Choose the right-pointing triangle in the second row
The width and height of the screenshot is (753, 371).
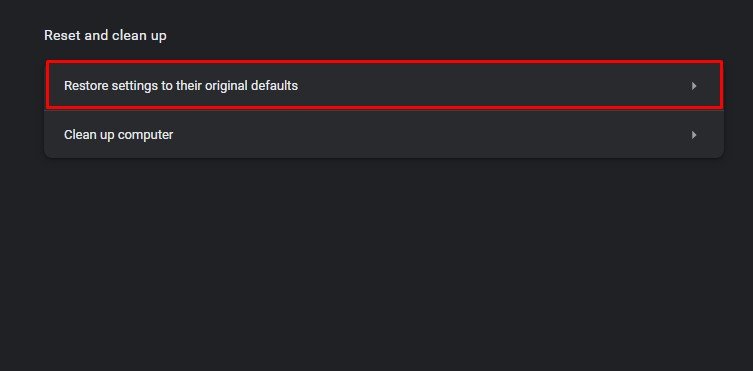[x=694, y=135]
